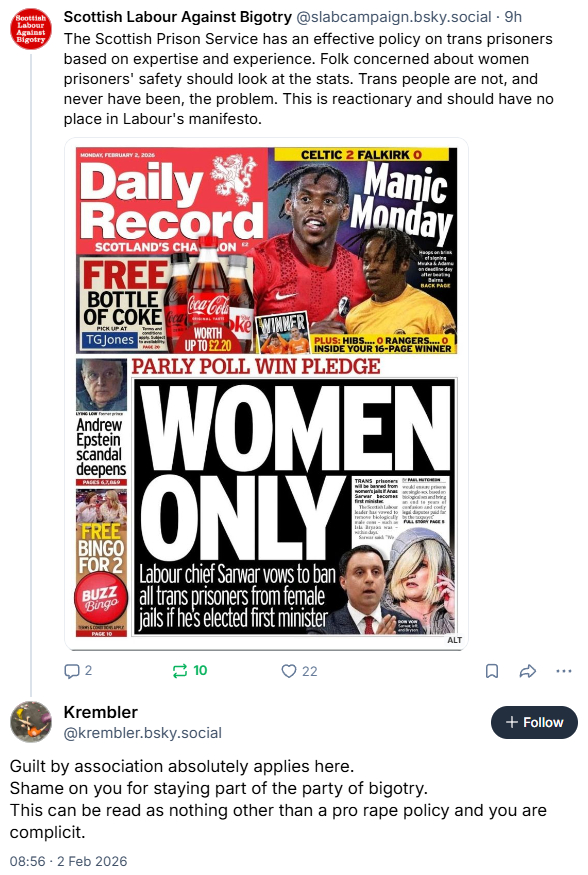Image resolution: width=588 pixels, height=875 pixels.
Task: Click the Krembler display name
Action: click(x=100, y=712)
